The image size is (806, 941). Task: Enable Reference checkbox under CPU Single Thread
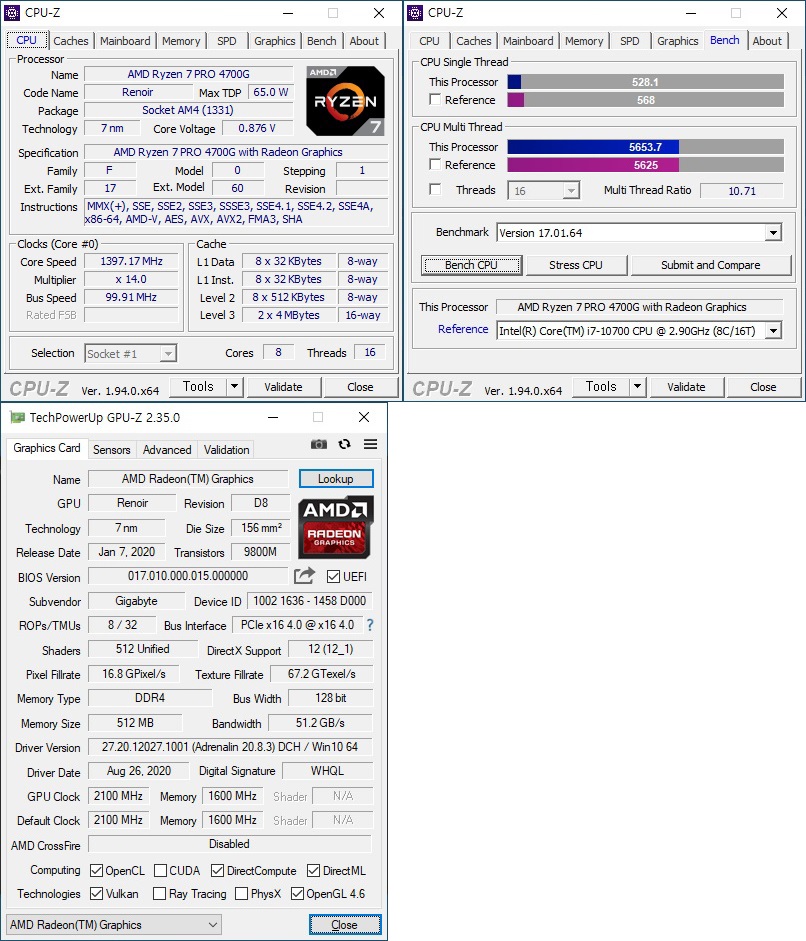435,99
